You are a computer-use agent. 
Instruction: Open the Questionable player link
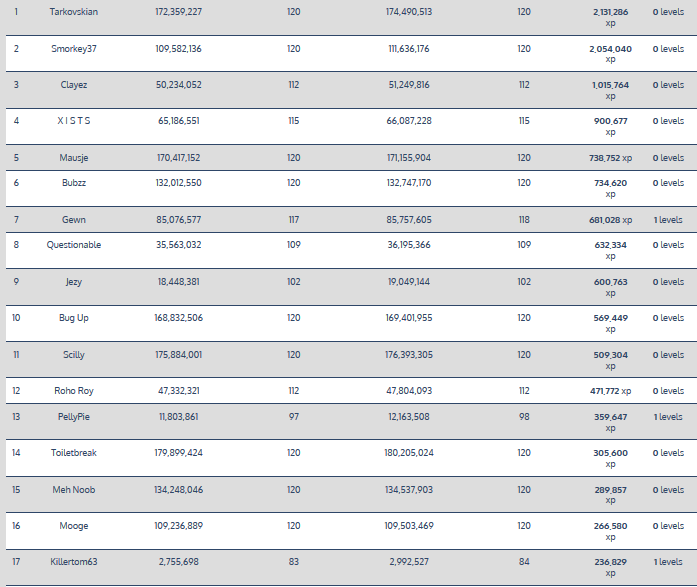click(x=73, y=245)
